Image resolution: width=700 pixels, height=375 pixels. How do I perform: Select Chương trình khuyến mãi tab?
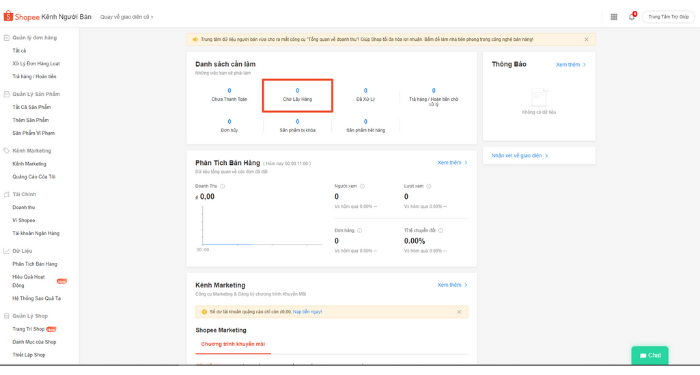(x=233, y=344)
